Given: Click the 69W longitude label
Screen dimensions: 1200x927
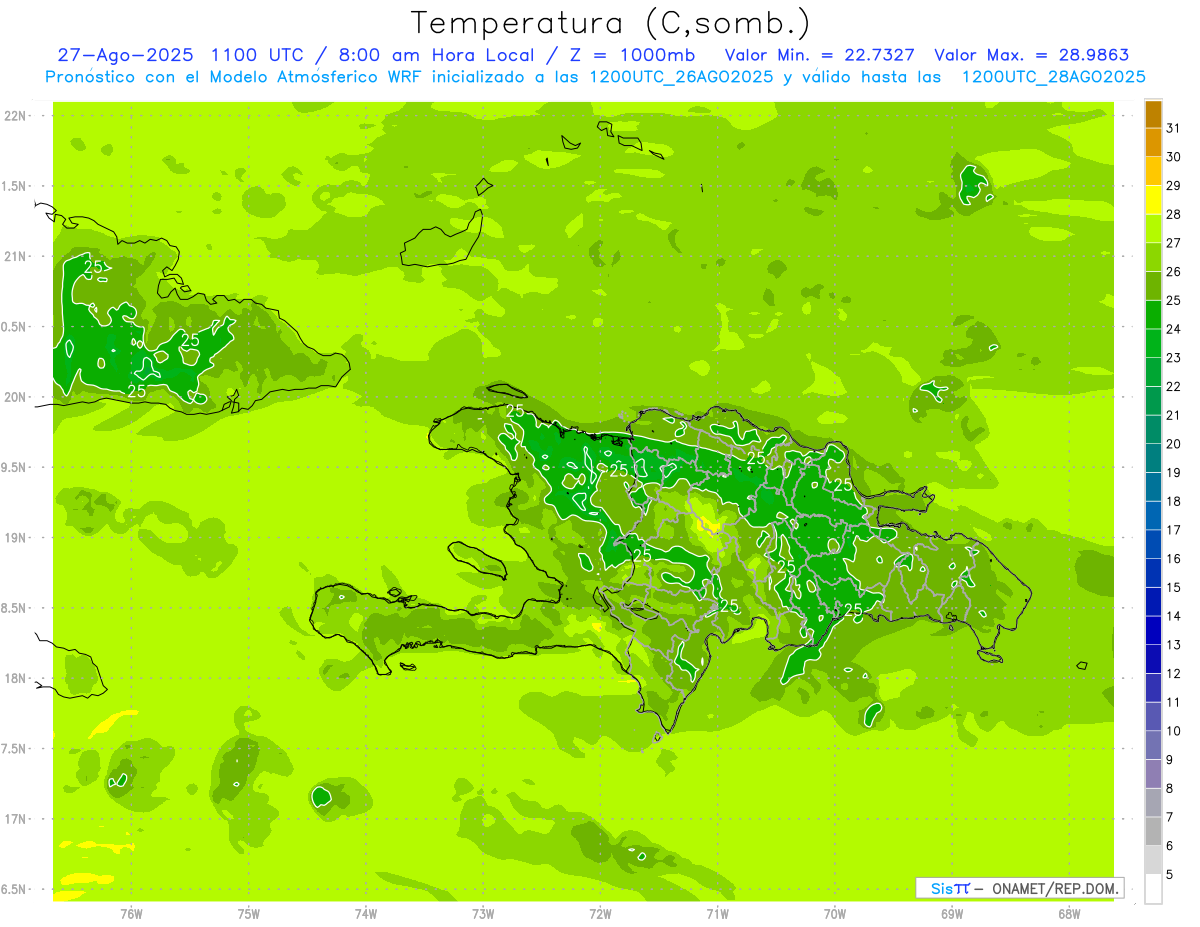Looking at the screenshot, I should (x=952, y=914).
